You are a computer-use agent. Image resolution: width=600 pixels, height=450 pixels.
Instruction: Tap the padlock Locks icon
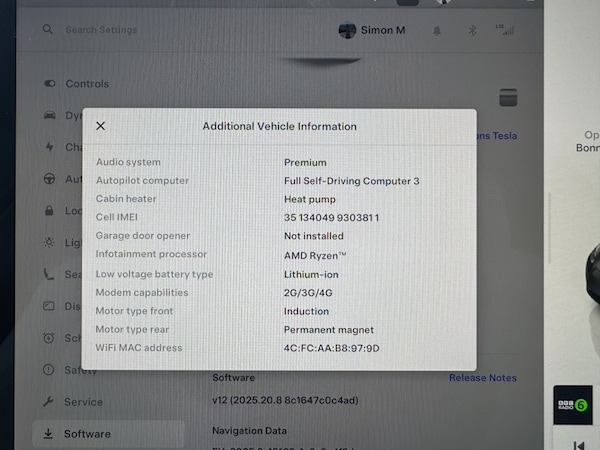coord(49,211)
